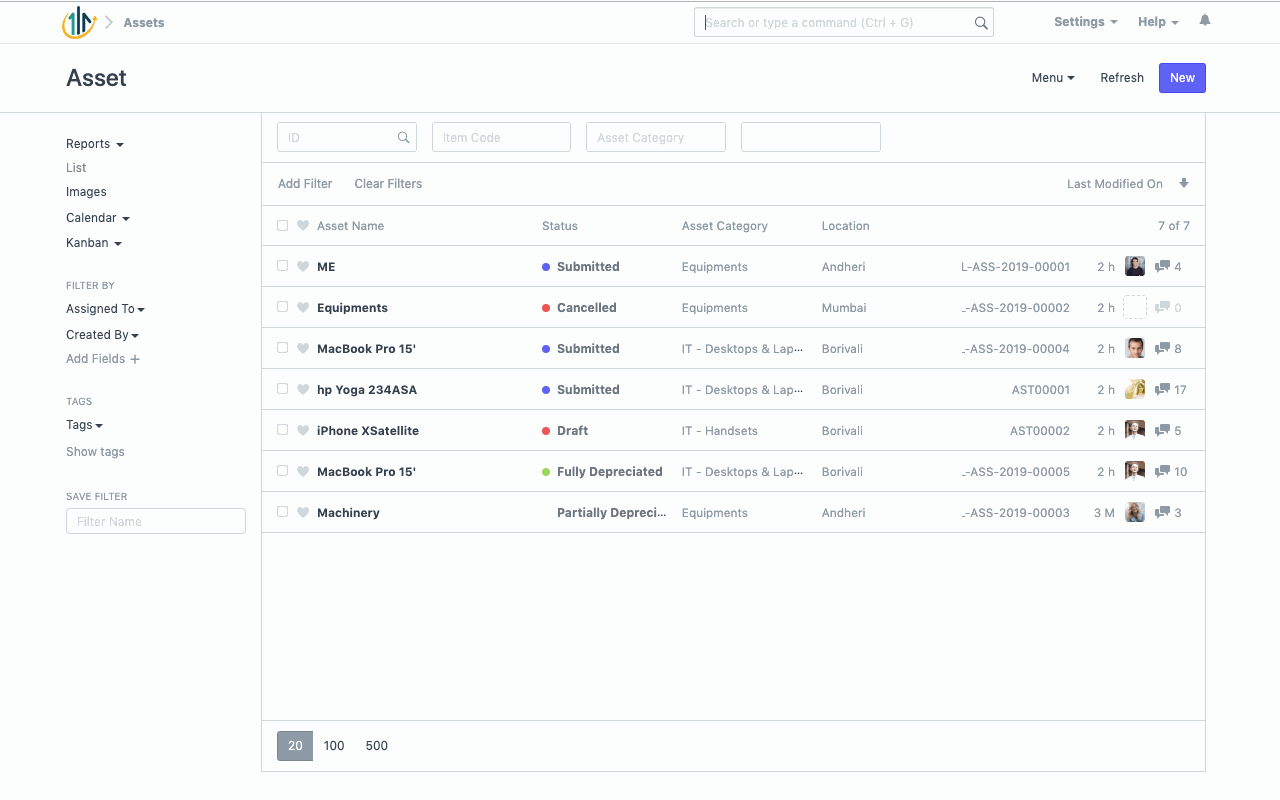Click the New asset button
Viewport: 1280px width, 800px height.
tap(1182, 78)
